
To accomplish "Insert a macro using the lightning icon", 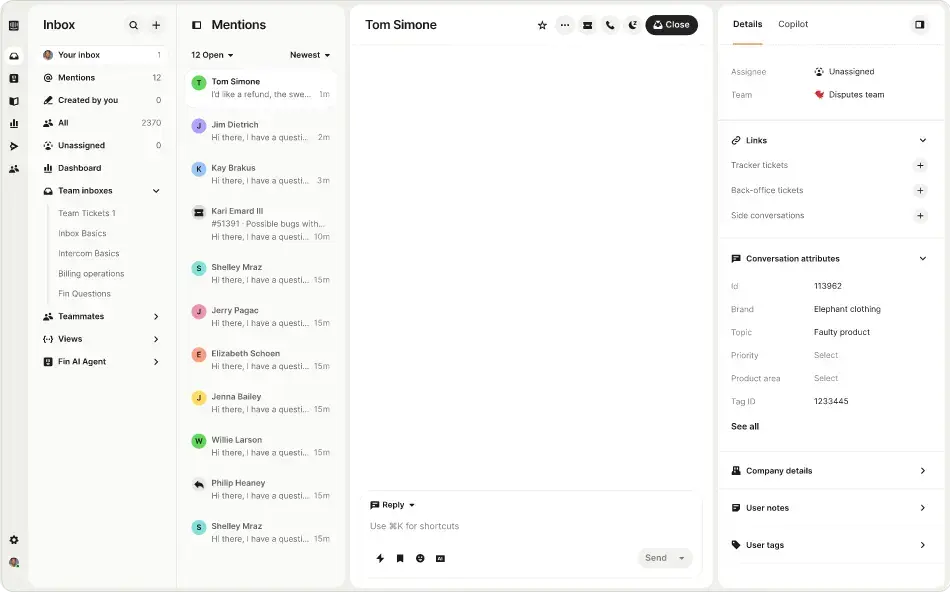I will pyautogui.click(x=380, y=558).
